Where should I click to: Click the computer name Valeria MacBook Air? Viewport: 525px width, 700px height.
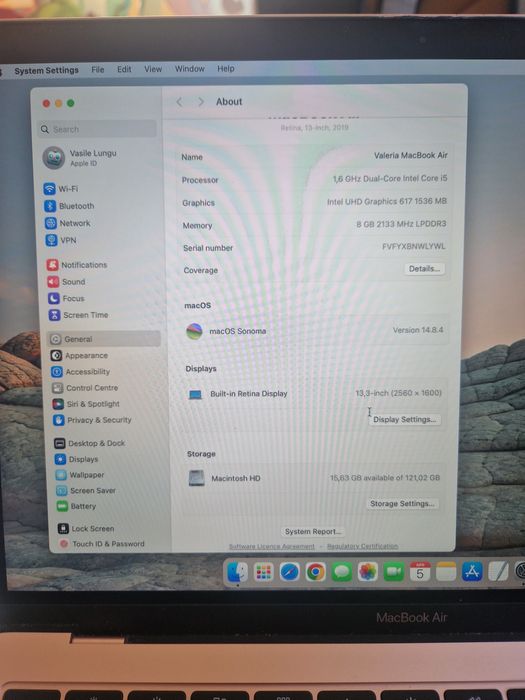coord(410,155)
